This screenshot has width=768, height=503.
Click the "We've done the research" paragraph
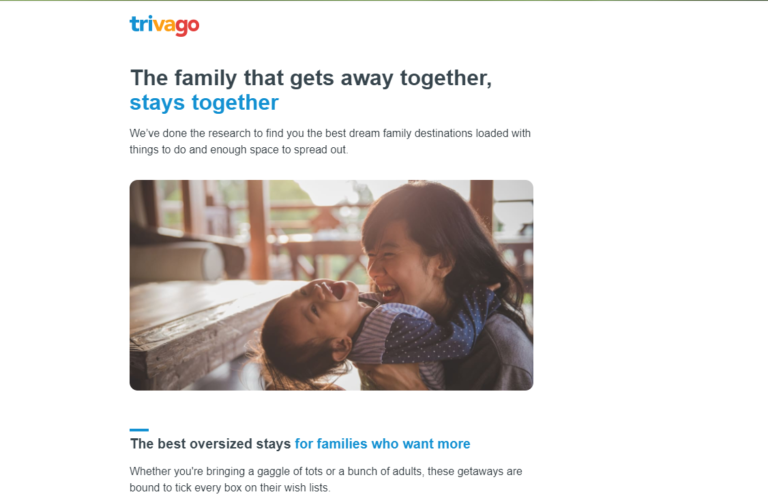[330, 142]
